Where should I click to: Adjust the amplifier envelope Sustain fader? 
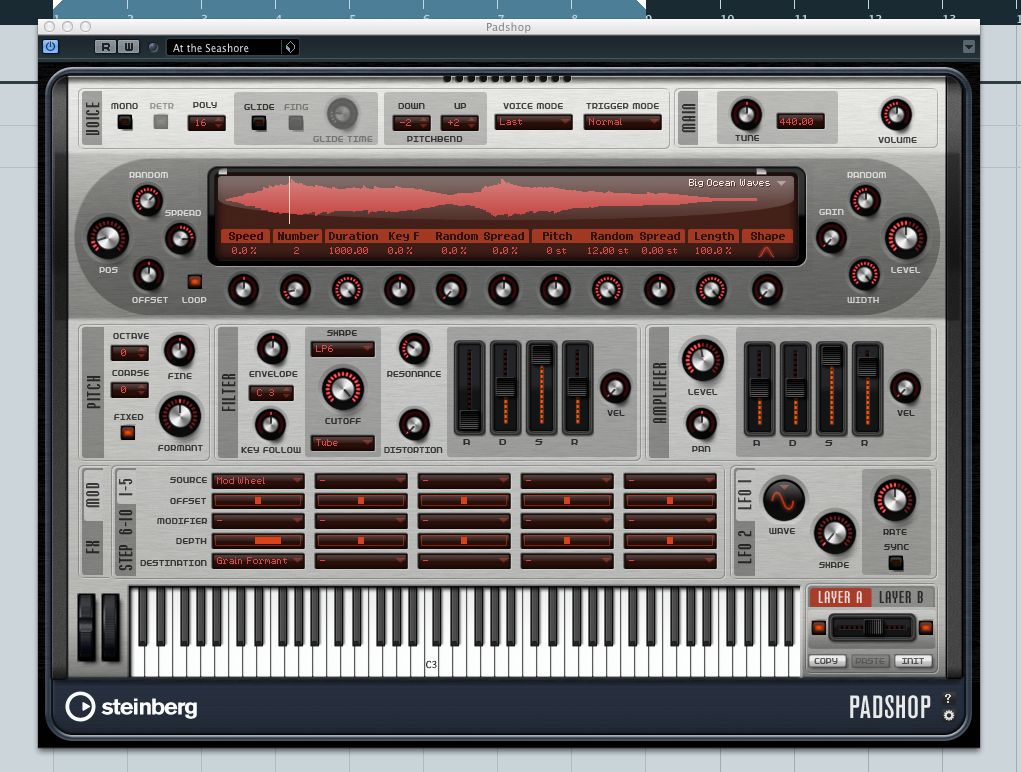pyautogui.click(x=831, y=387)
